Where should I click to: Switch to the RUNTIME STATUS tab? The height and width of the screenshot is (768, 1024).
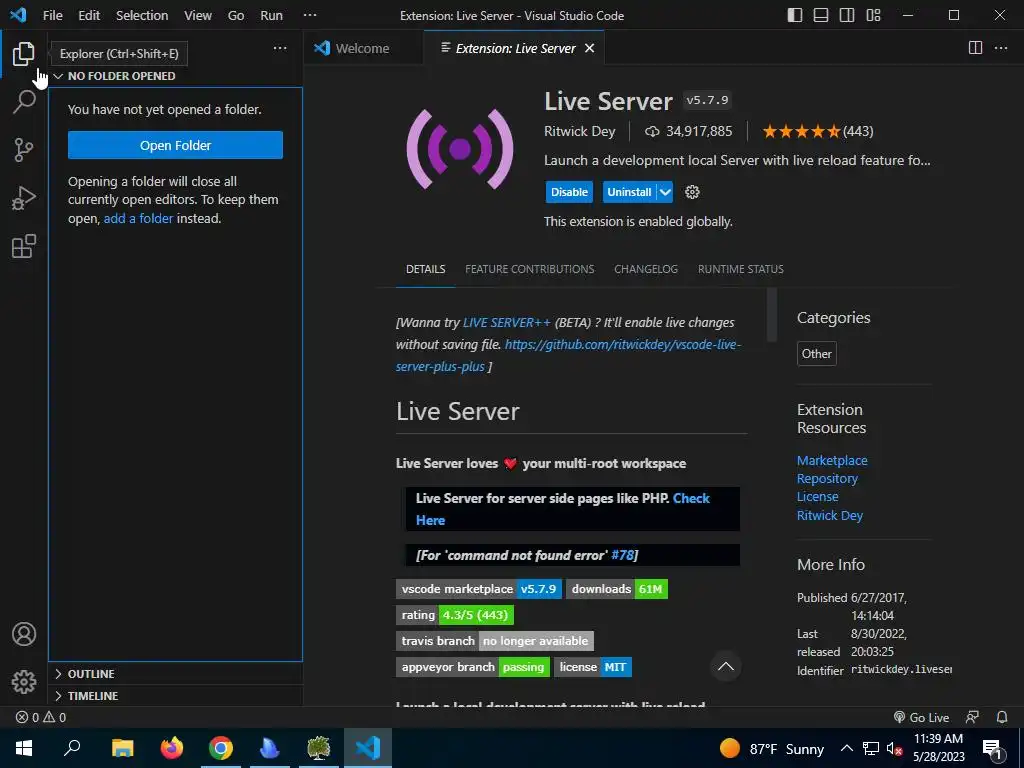741,269
